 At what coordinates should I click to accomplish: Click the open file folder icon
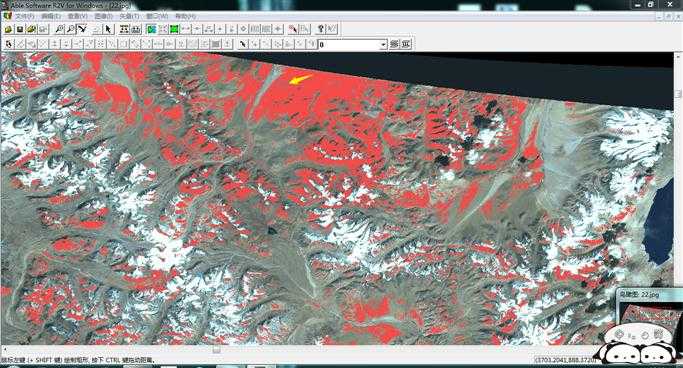tap(8, 29)
